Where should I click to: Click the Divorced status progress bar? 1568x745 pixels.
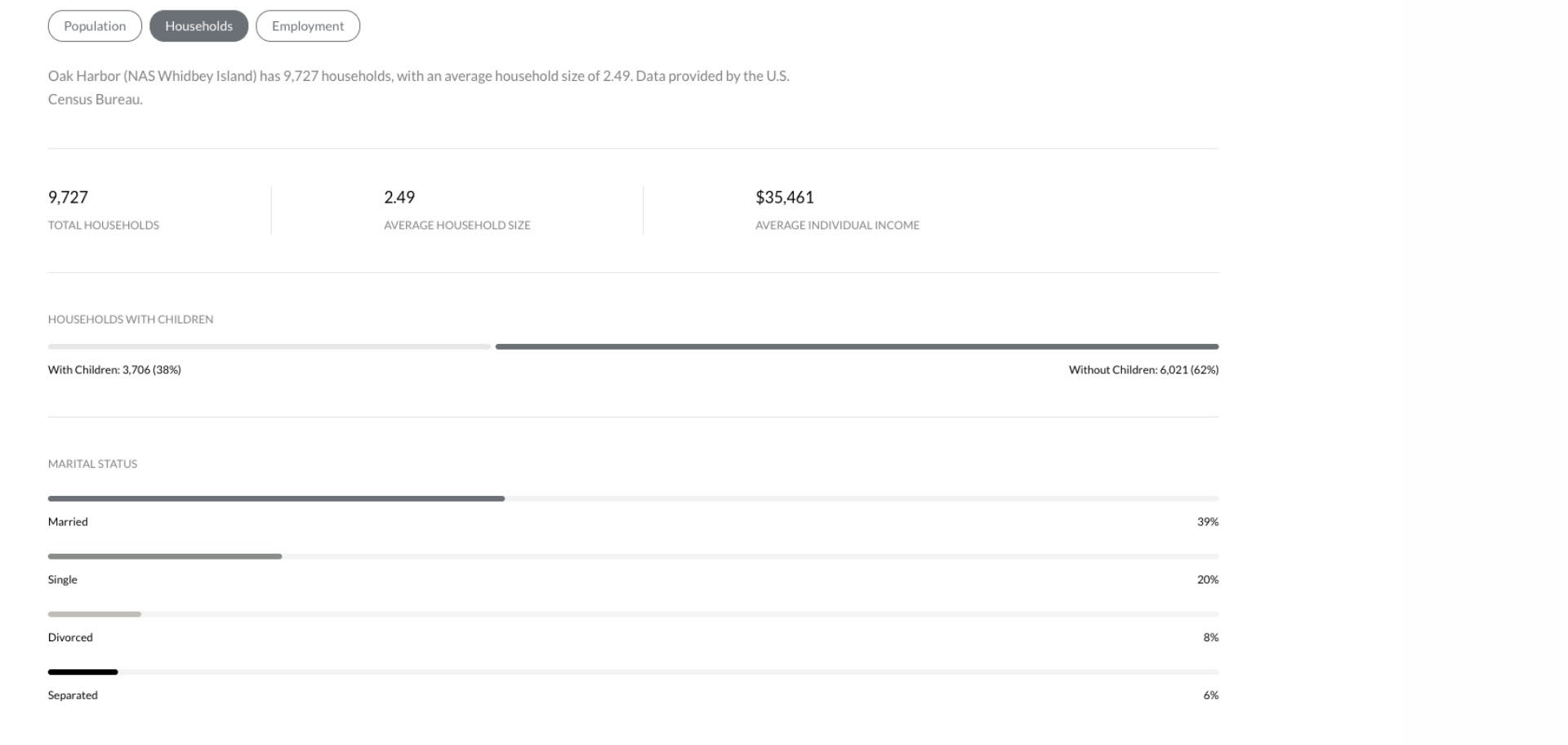pyautogui.click(x=95, y=614)
